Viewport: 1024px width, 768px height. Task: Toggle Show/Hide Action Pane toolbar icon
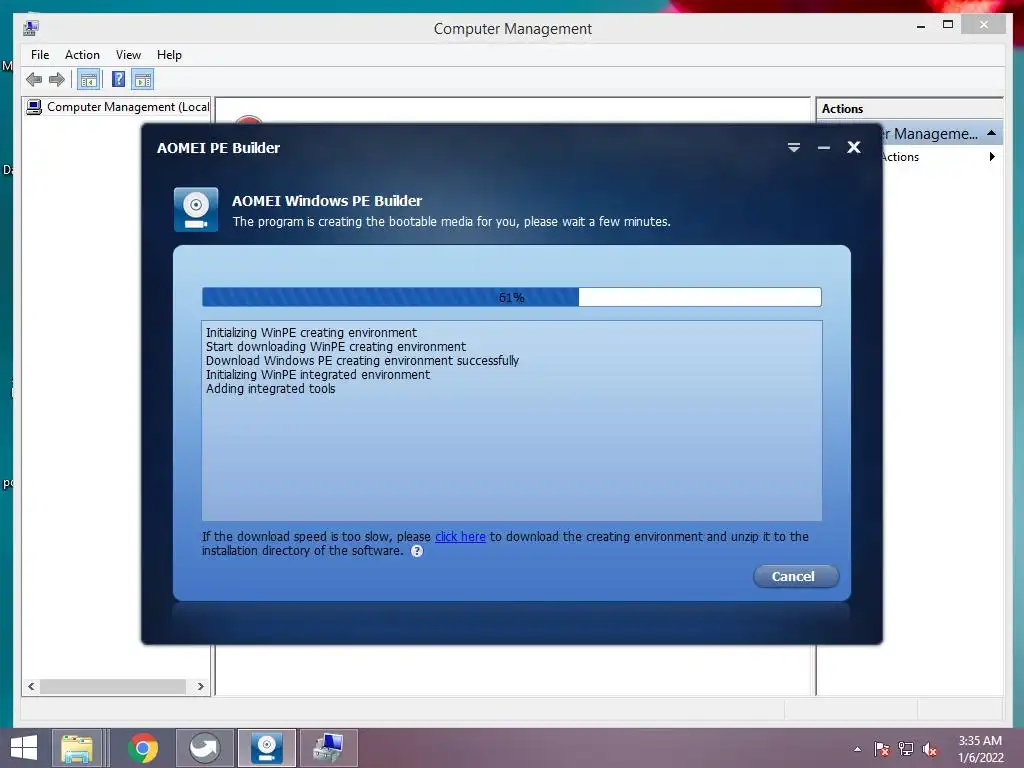[x=142, y=80]
